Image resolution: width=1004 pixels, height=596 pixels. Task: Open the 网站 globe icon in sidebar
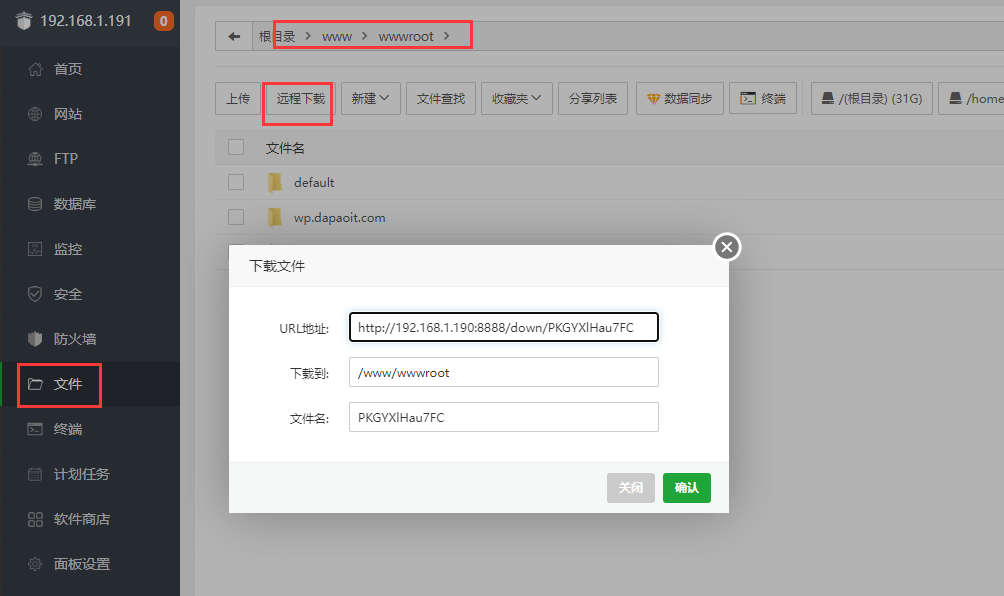point(35,114)
